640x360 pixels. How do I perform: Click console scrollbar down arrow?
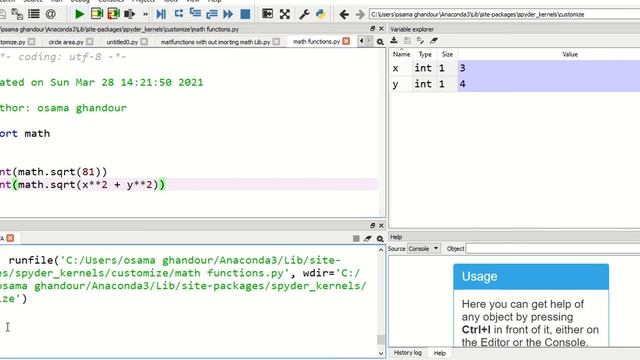[x=381, y=353]
